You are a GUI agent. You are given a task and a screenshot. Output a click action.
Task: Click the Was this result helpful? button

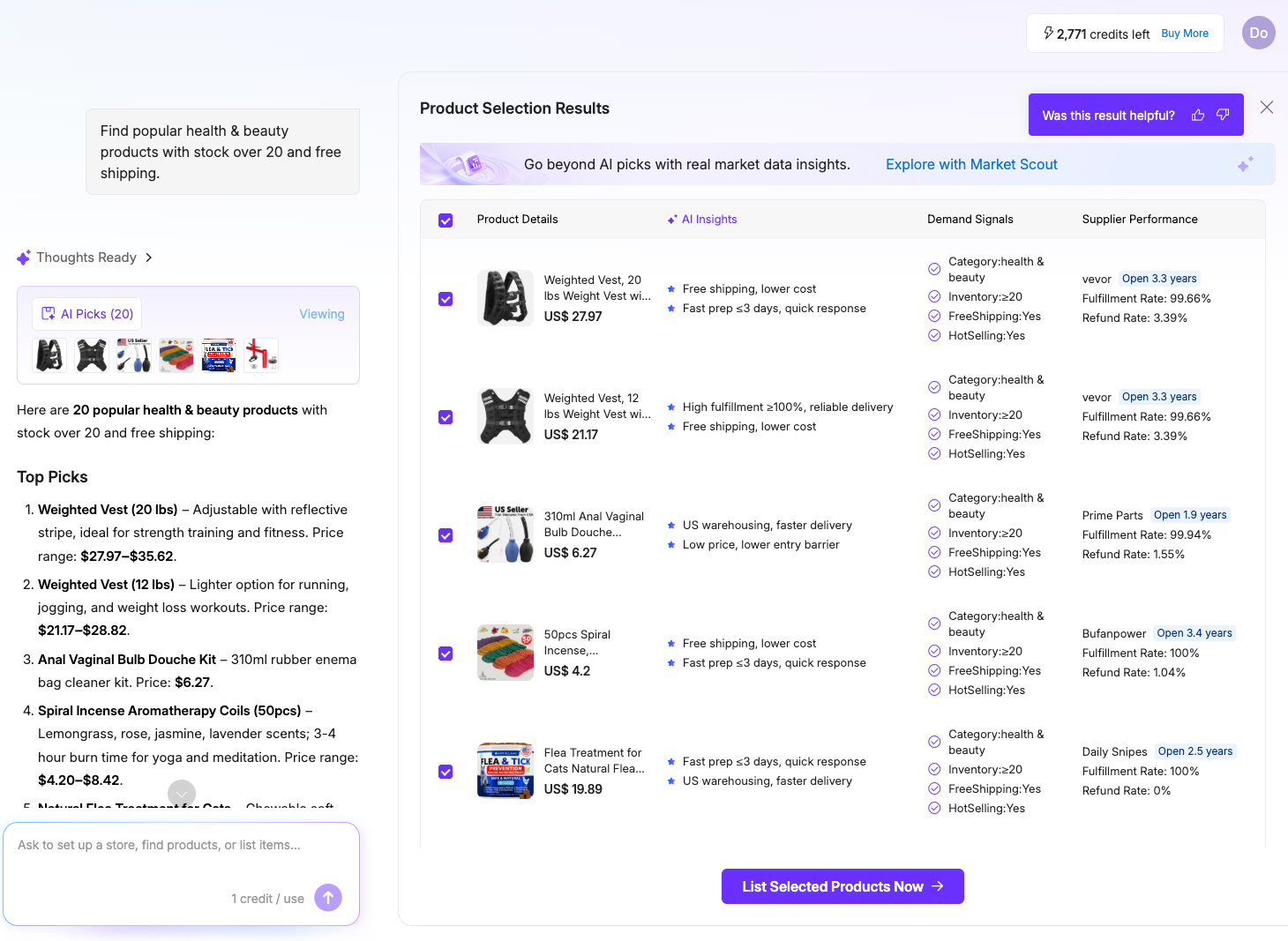tap(1136, 115)
